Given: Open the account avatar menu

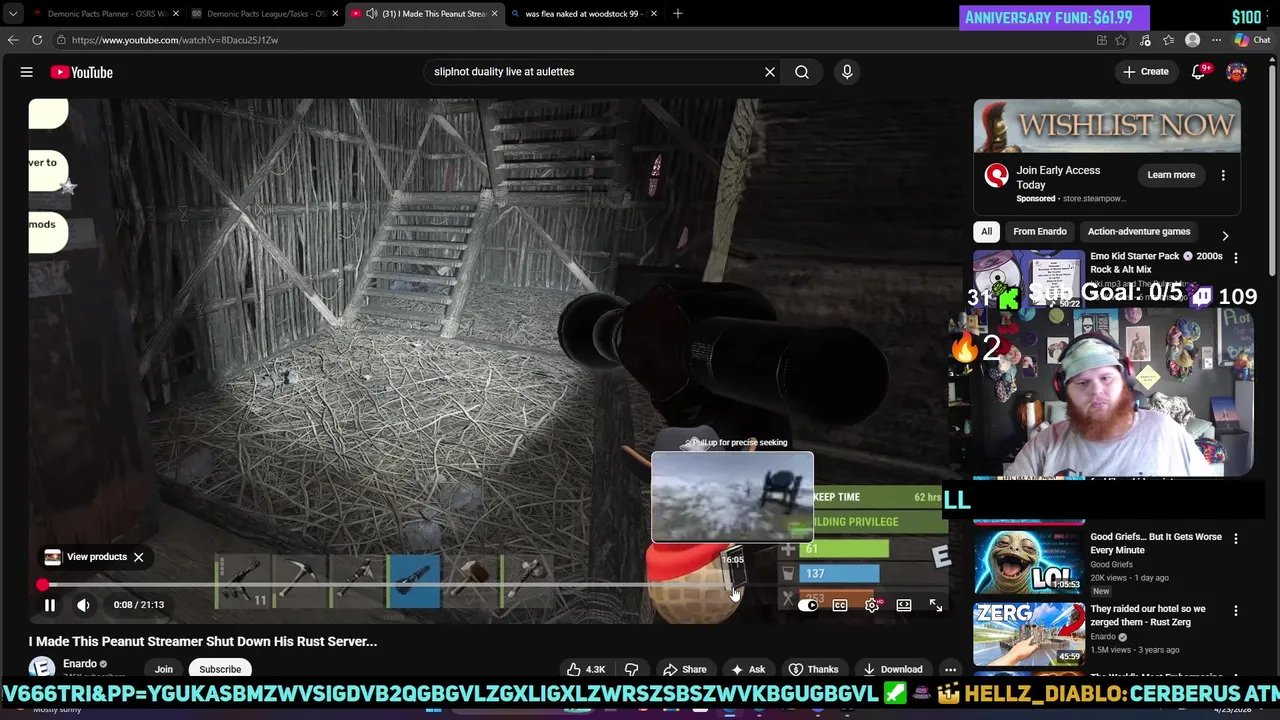Looking at the screenshot, I should (1237, 72).
